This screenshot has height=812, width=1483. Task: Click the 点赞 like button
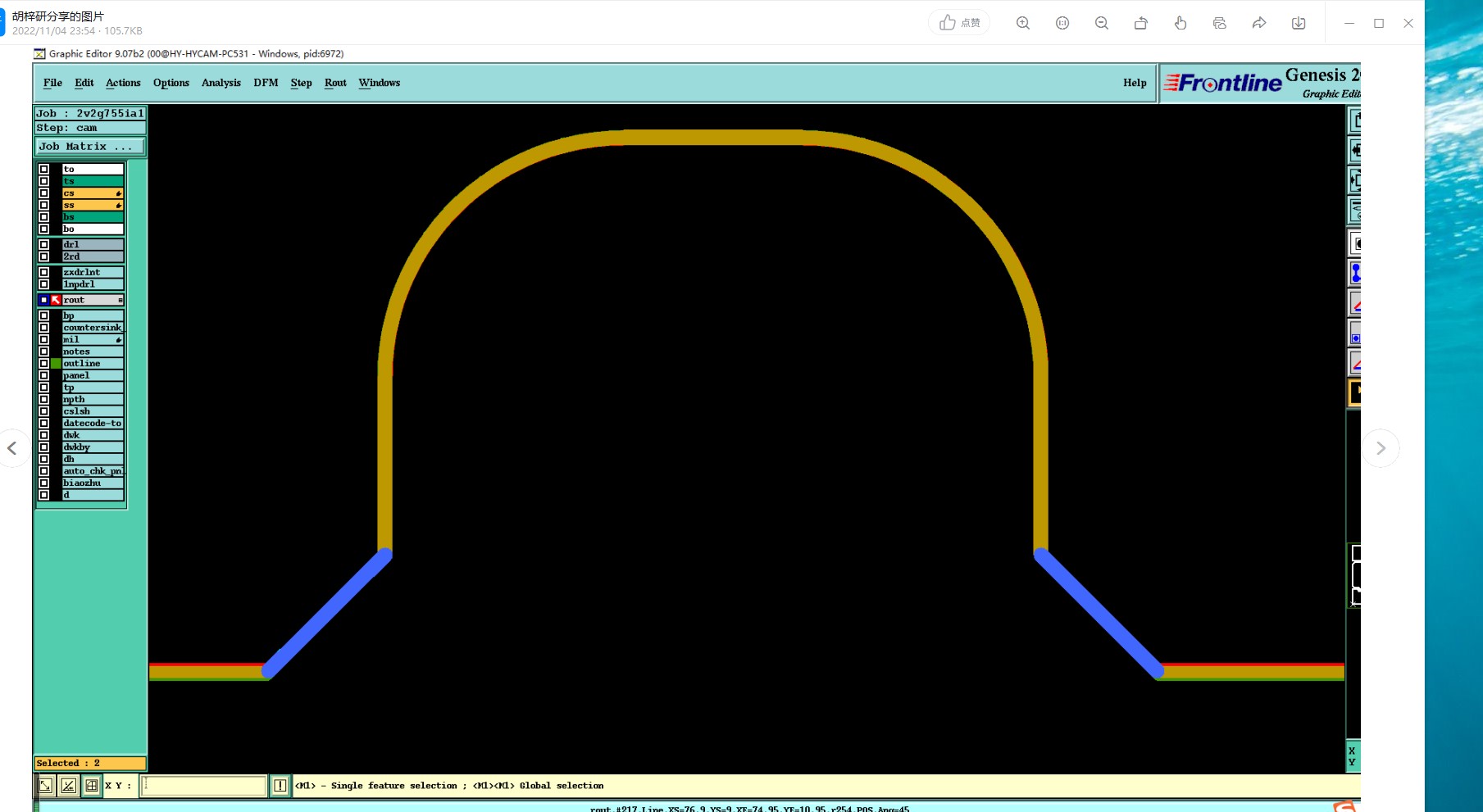point(959,23)
